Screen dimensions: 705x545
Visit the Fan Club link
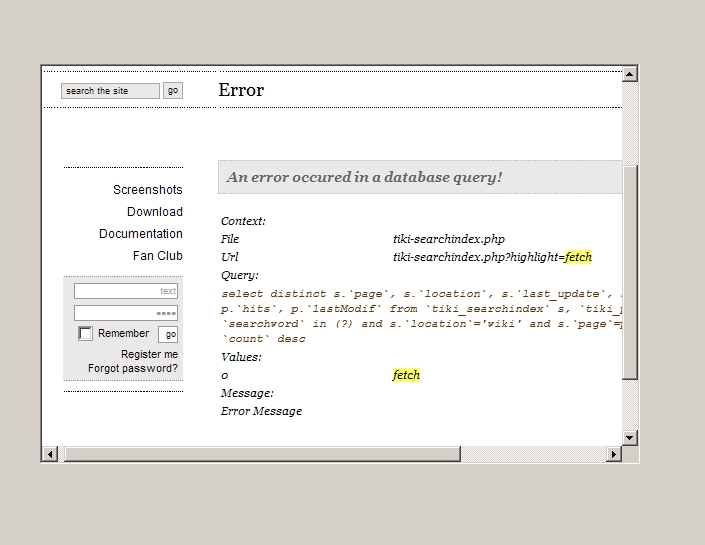[x=157, y=256]
